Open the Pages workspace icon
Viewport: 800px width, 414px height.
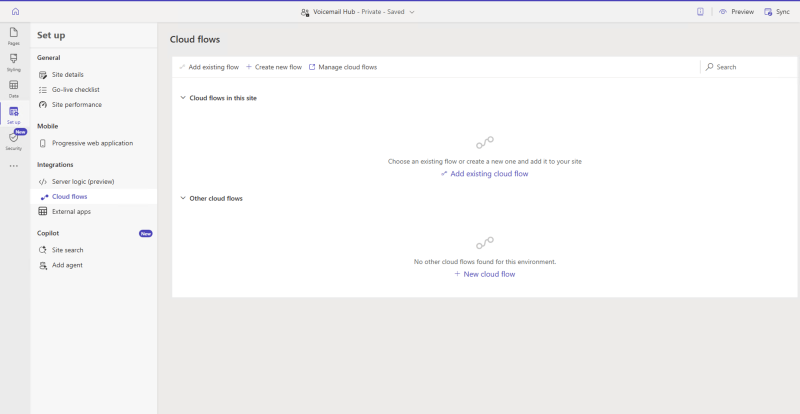tap(14, 36)
